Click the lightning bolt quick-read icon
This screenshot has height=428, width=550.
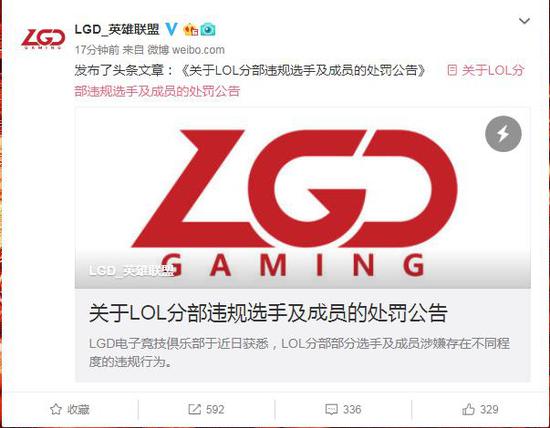pyautogui.click(x=503, y=134)
